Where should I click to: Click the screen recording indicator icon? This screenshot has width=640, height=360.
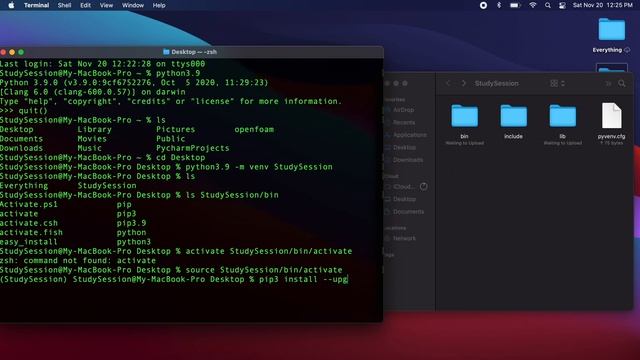click(483, 5)
